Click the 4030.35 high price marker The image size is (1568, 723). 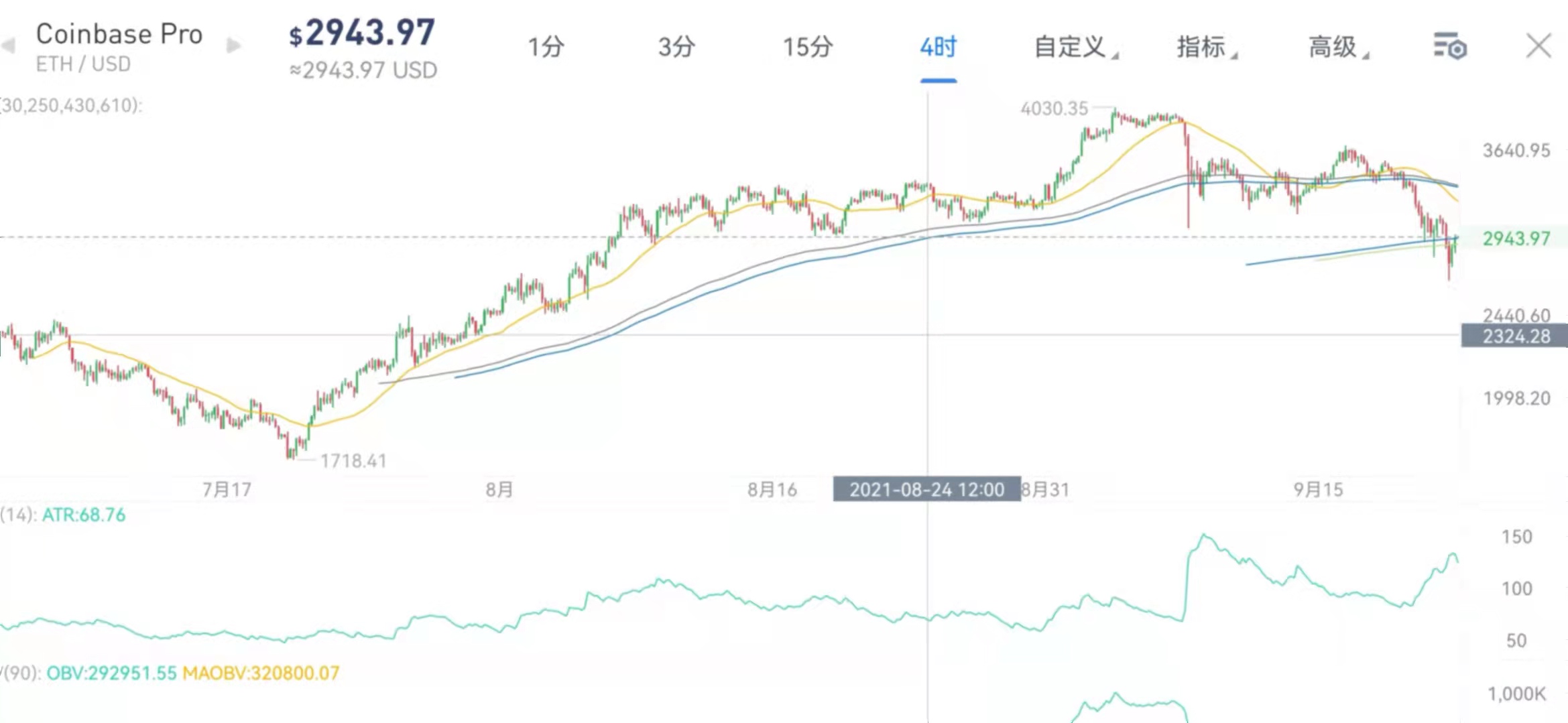point(1054,108)
